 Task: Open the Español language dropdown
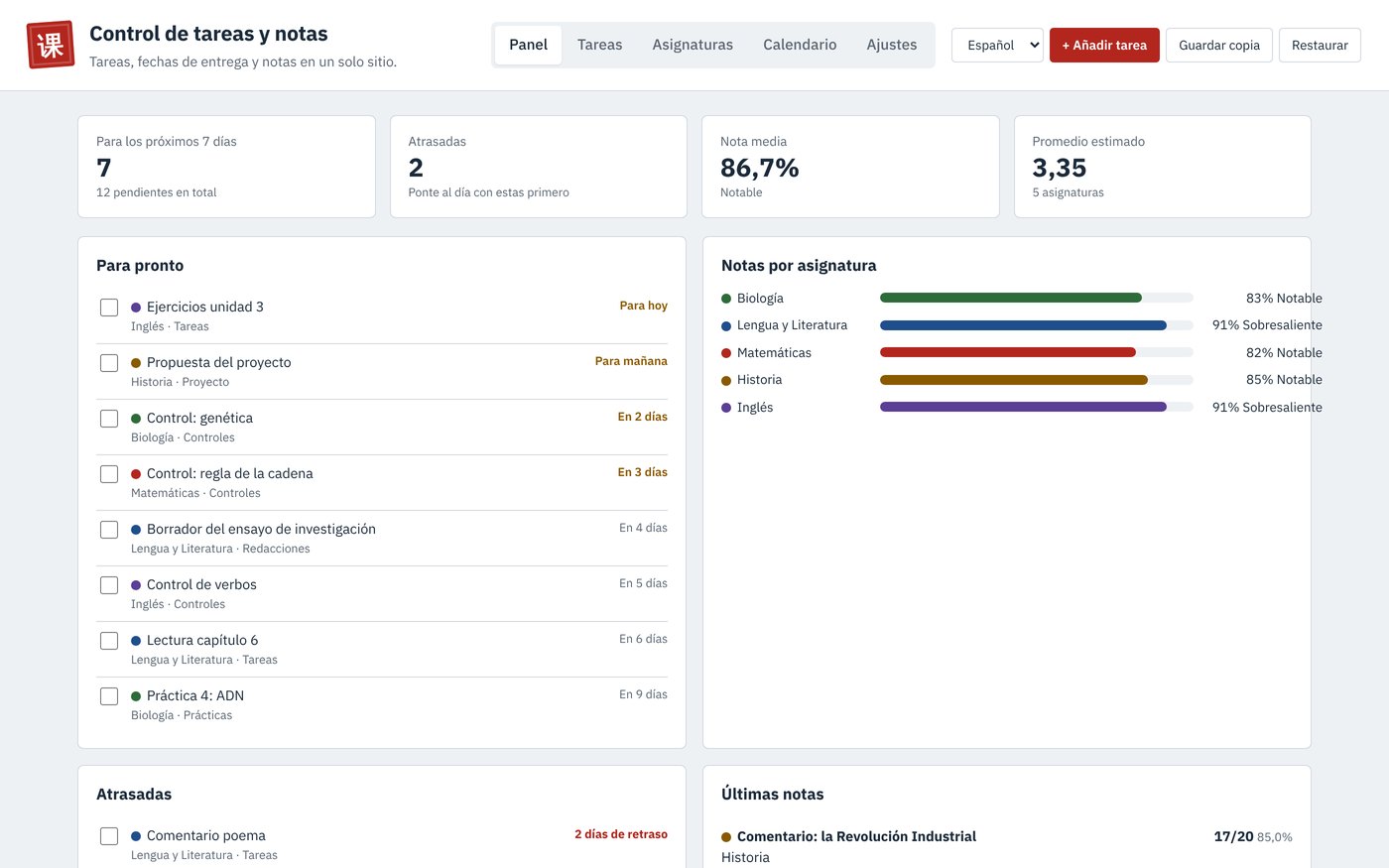pos(997,45)
